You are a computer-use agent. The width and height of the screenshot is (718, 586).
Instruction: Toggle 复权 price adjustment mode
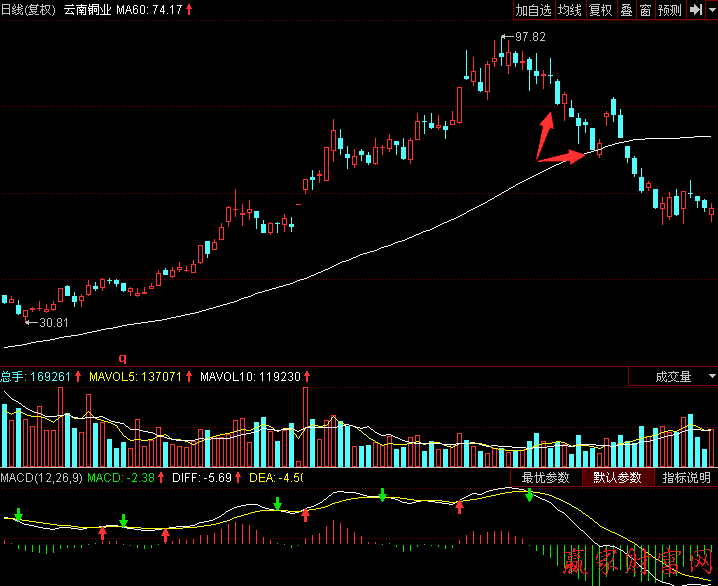click(x=600, y=10)
